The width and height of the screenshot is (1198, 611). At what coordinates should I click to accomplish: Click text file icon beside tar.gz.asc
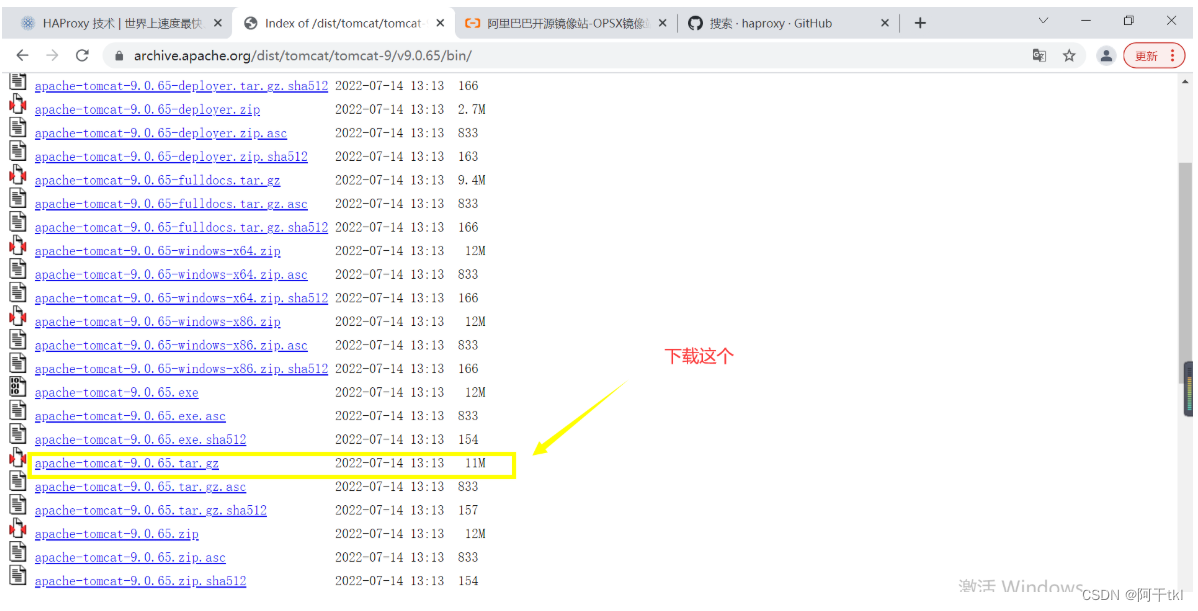click(18, 481)
